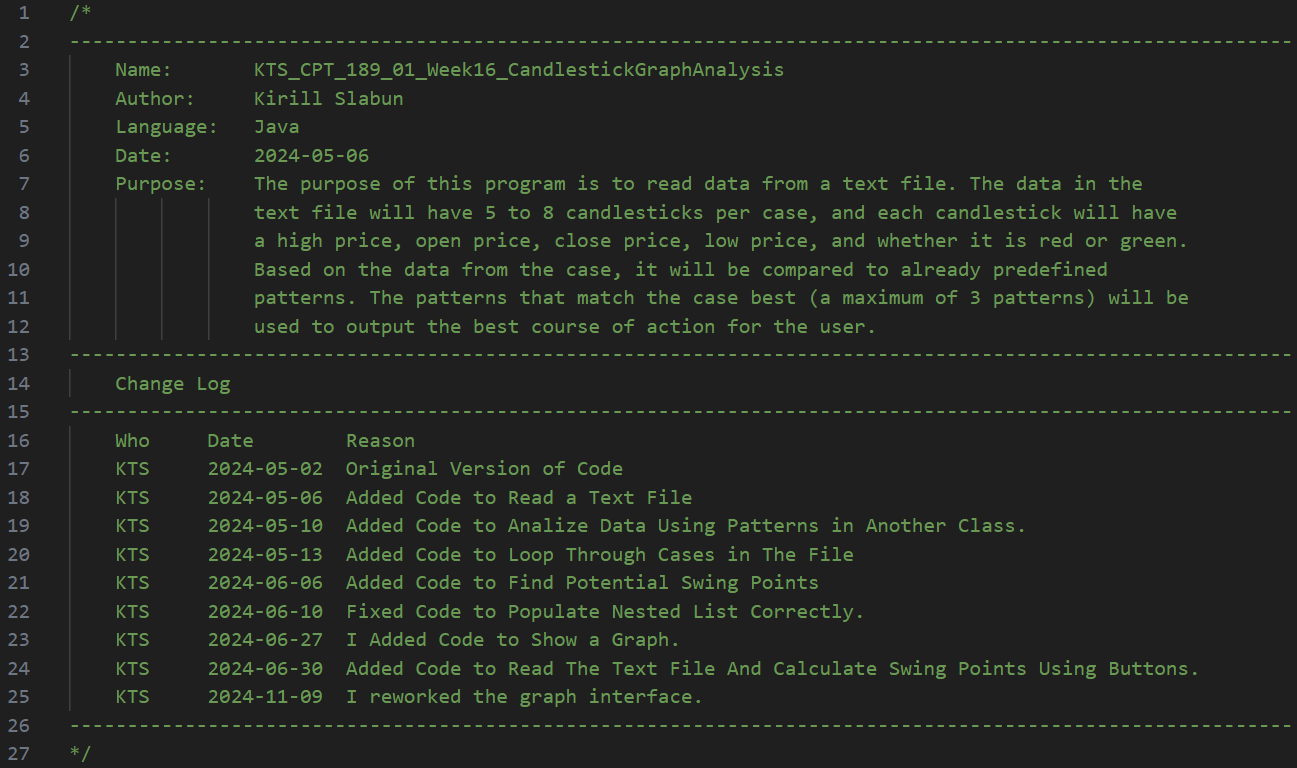Screen dimensions: 1297x768
Task: Click the program name KTS_CPT_189_01_Week16_CandlestickGraphAnalysis
Action: pos(518,70)
